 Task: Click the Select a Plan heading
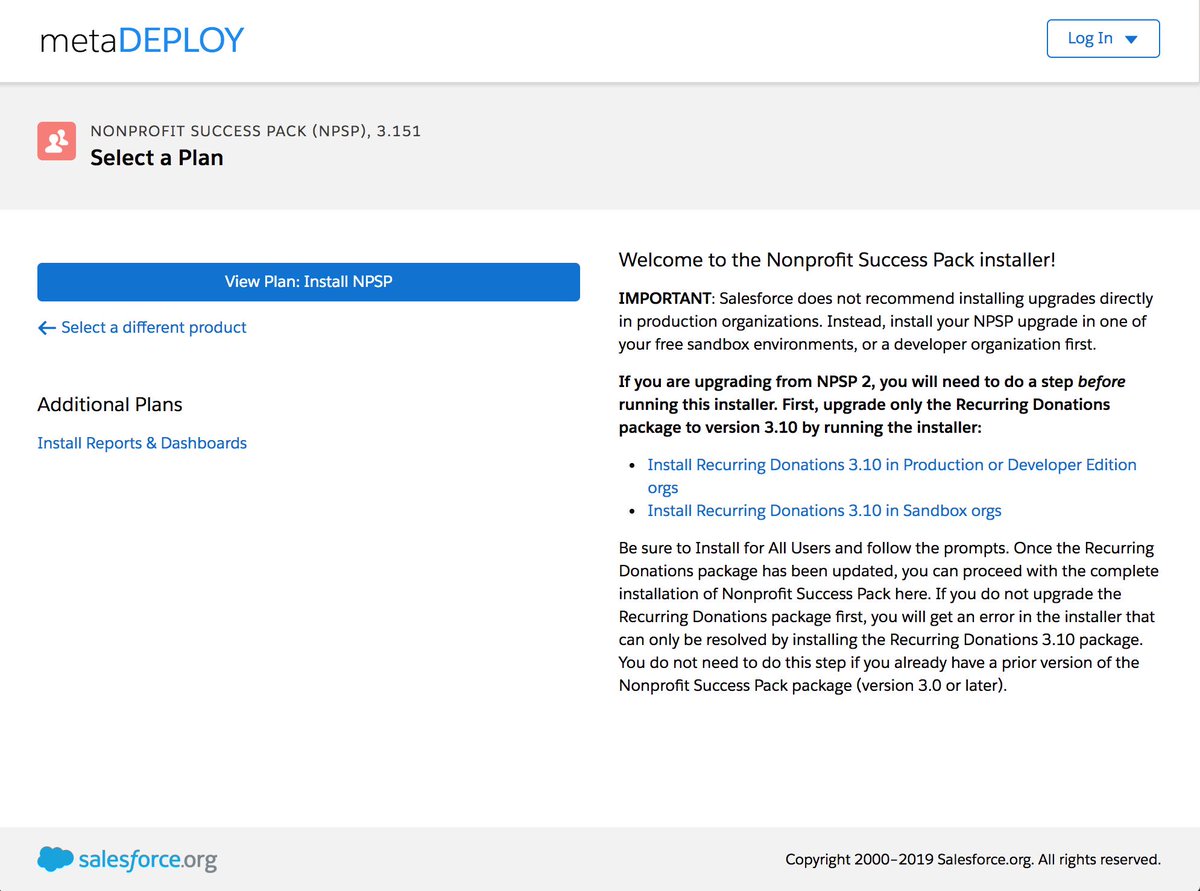point(157,158)
